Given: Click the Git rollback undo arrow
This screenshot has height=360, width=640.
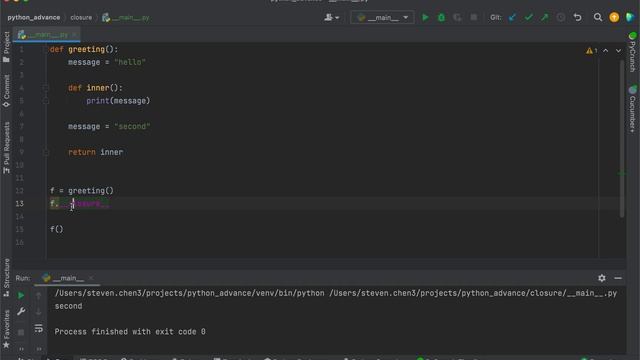Looking at the screenshot, I should tap(577, 18).
